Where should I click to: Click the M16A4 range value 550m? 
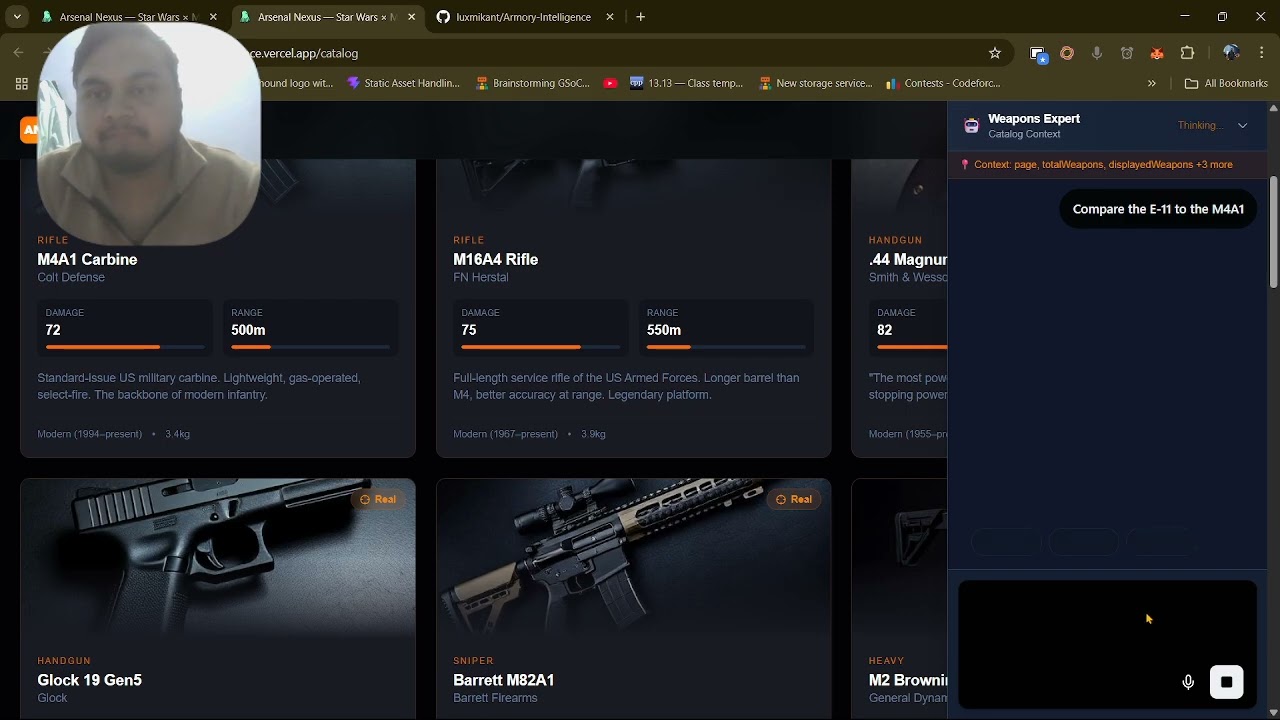pyautogui.click(x=664, y=330)
